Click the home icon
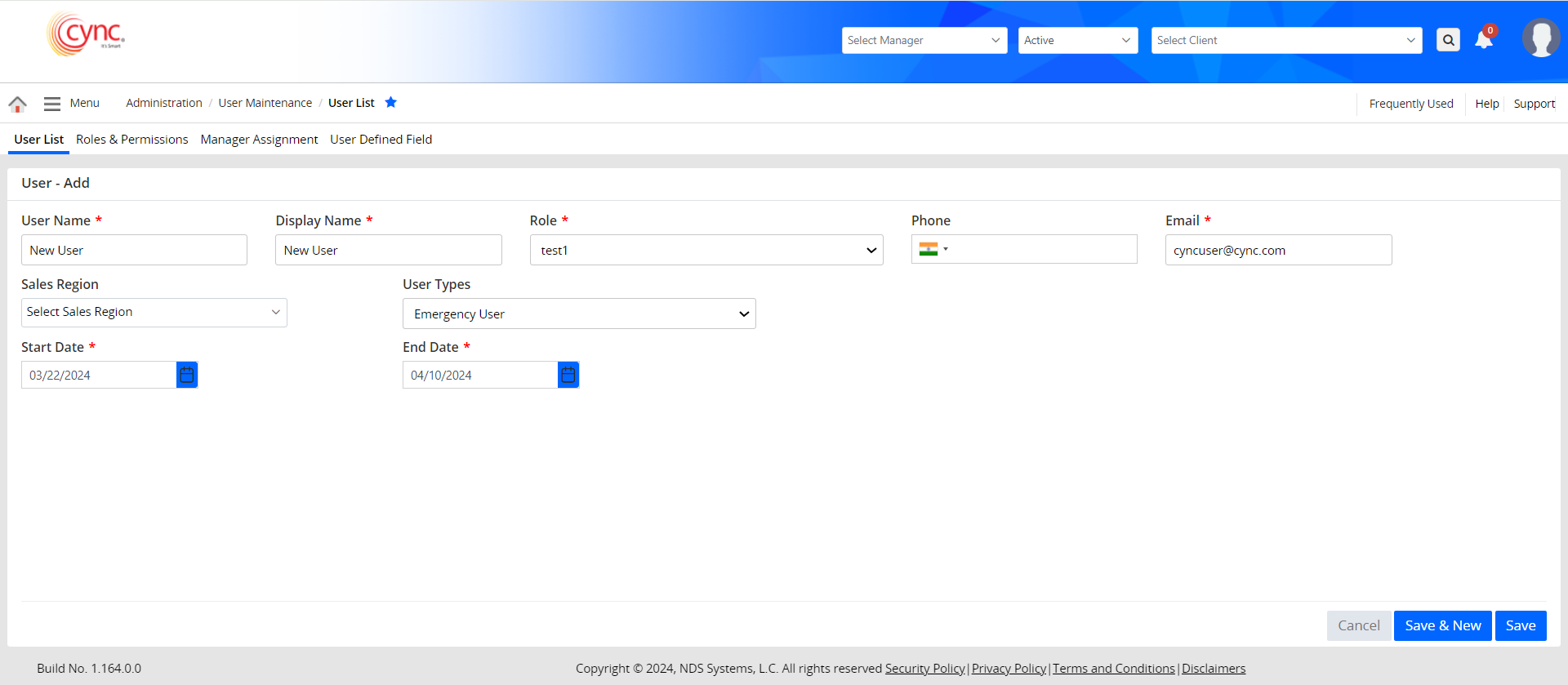1568x685 pixels. pos(17,104)
